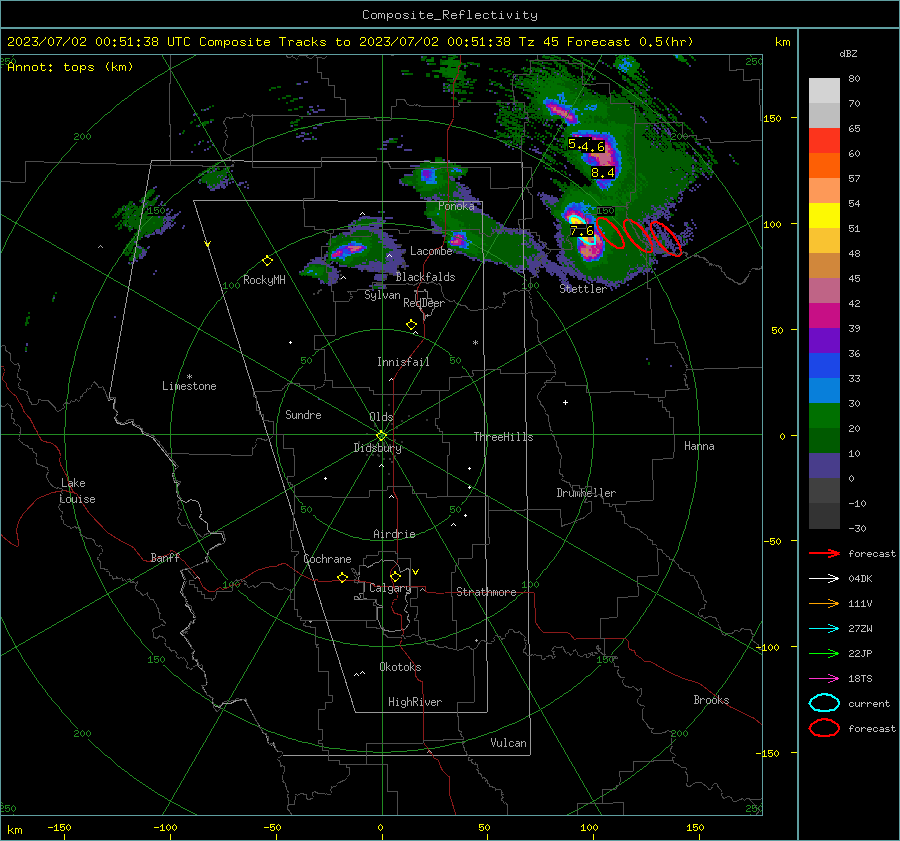Screen dimensions: 900x841
Task: Click the Calgary city label
Action: click(x=390, y=588)
